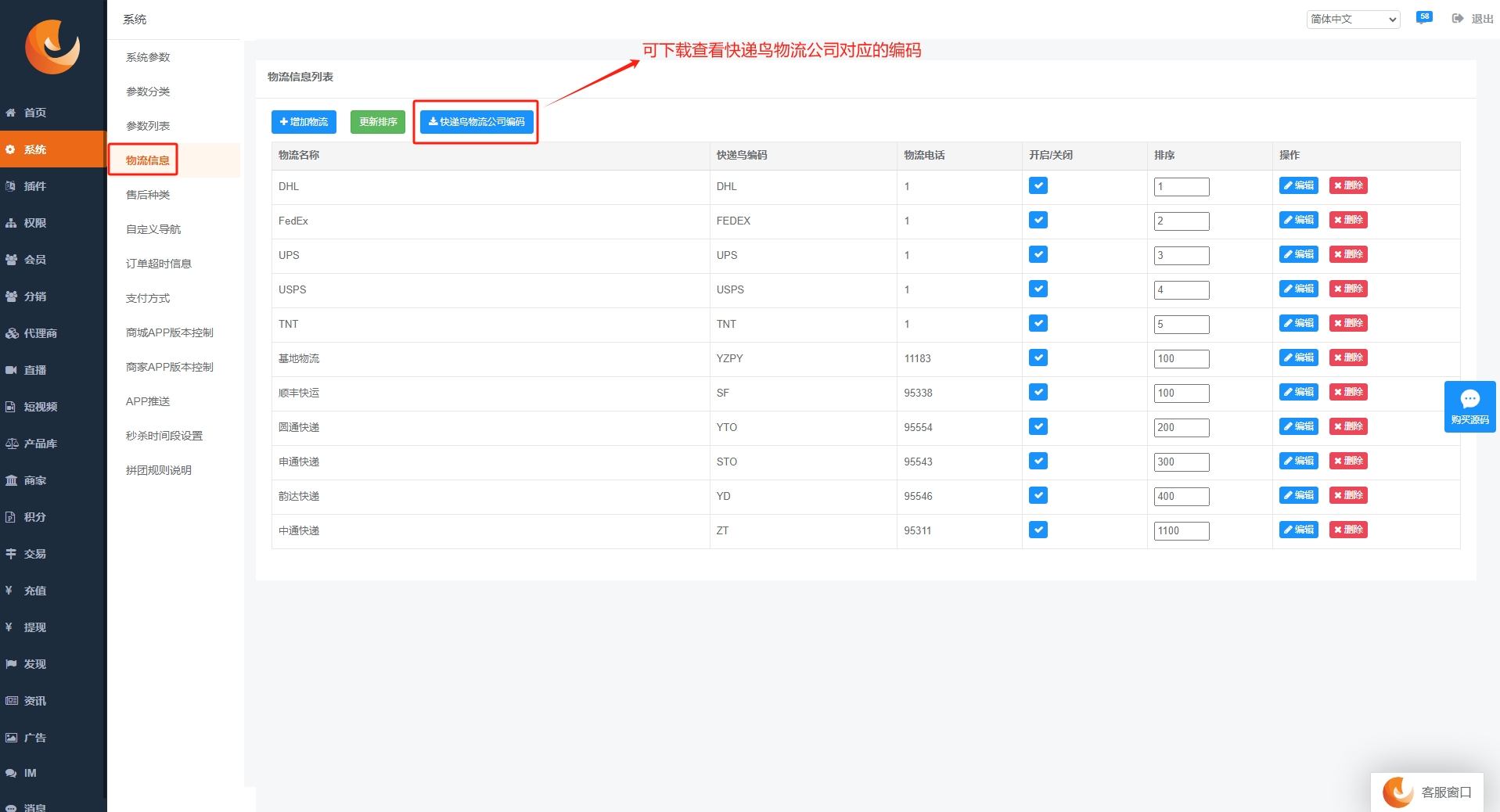
Task: Click the sort order field for 中通快递
Action: 1182,531
